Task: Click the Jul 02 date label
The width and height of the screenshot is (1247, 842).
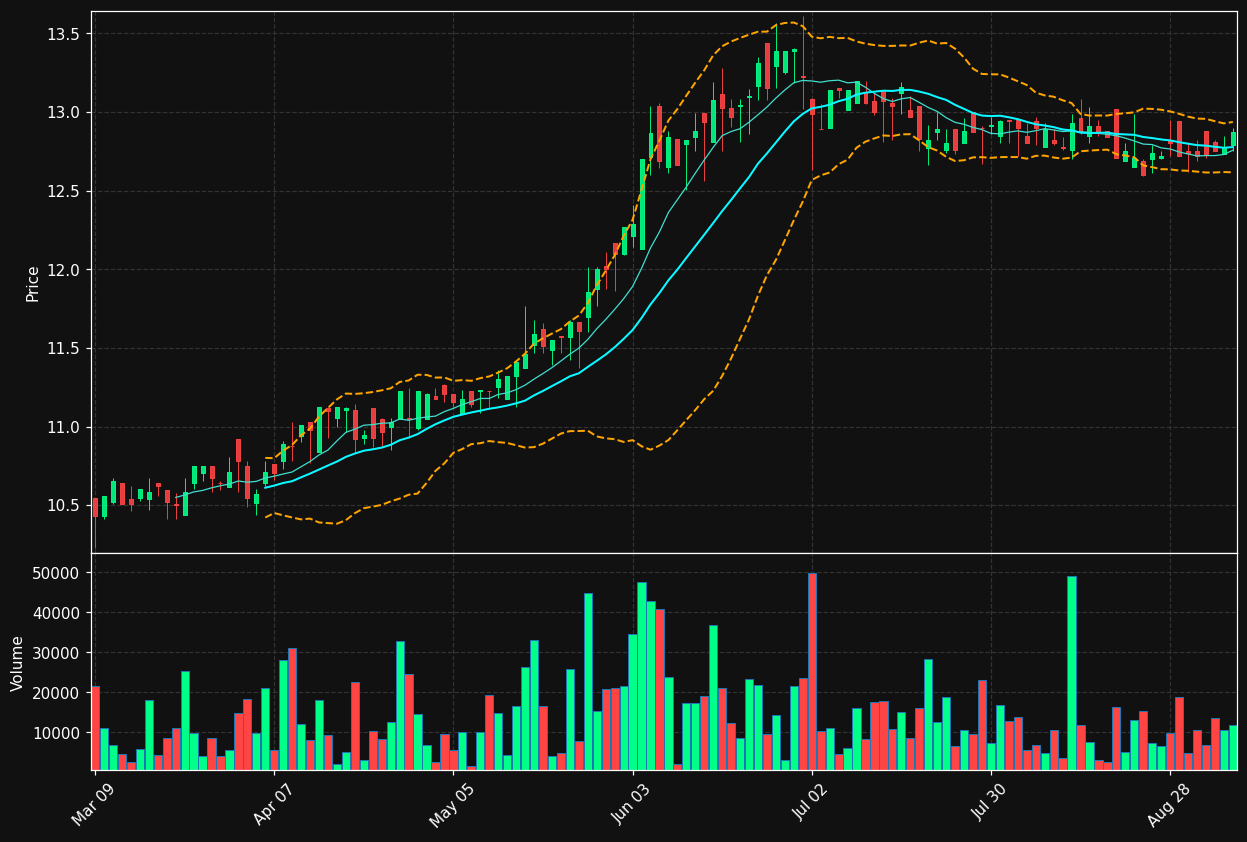Action: [x=809, y=805]
